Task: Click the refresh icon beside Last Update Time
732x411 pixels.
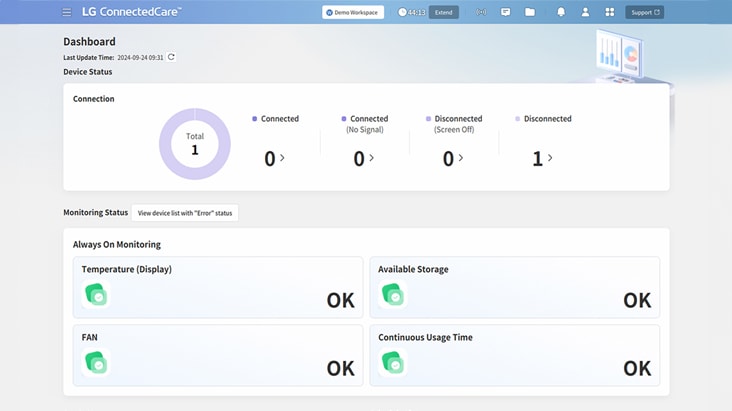Action: point(171,57)
